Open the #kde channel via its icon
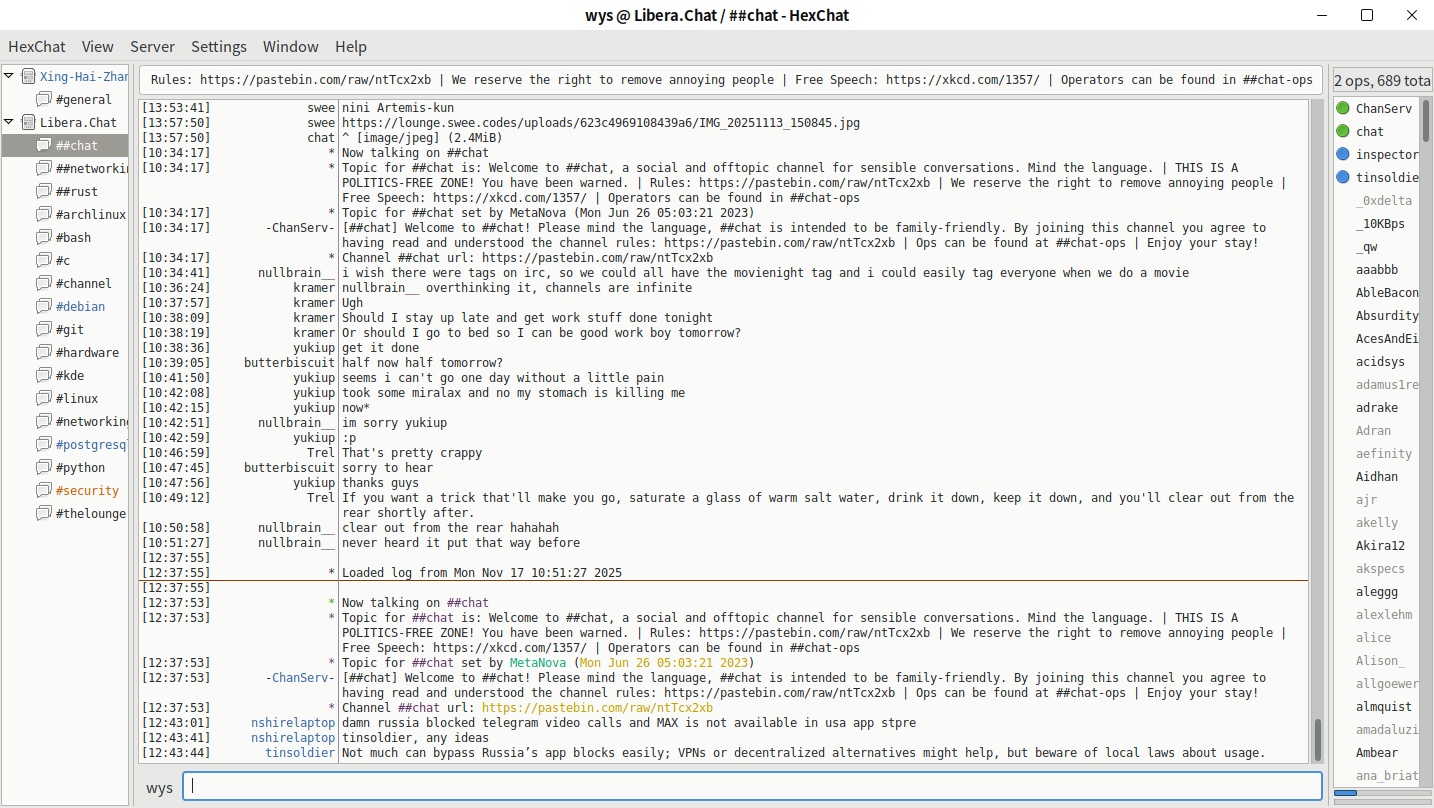Image resolution: width=1434 pixels, height=808 pixels. 44,375
